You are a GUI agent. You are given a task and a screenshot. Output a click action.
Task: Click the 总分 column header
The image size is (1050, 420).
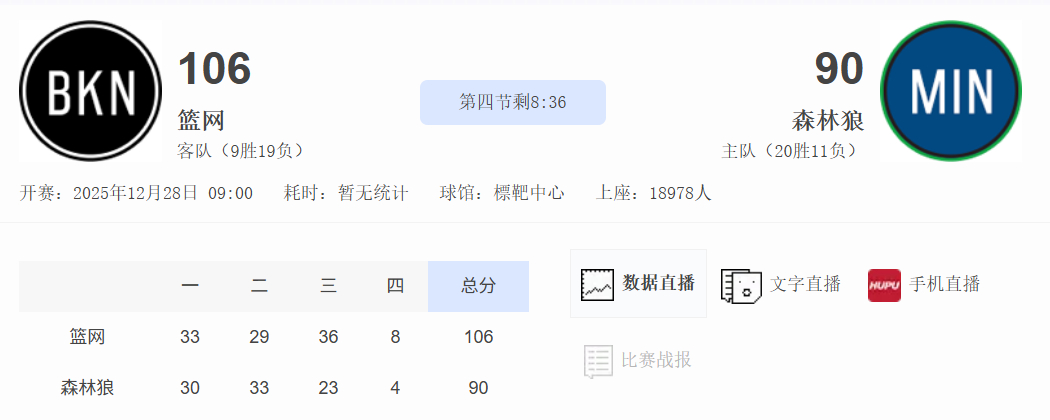click(x=478, y=286)
